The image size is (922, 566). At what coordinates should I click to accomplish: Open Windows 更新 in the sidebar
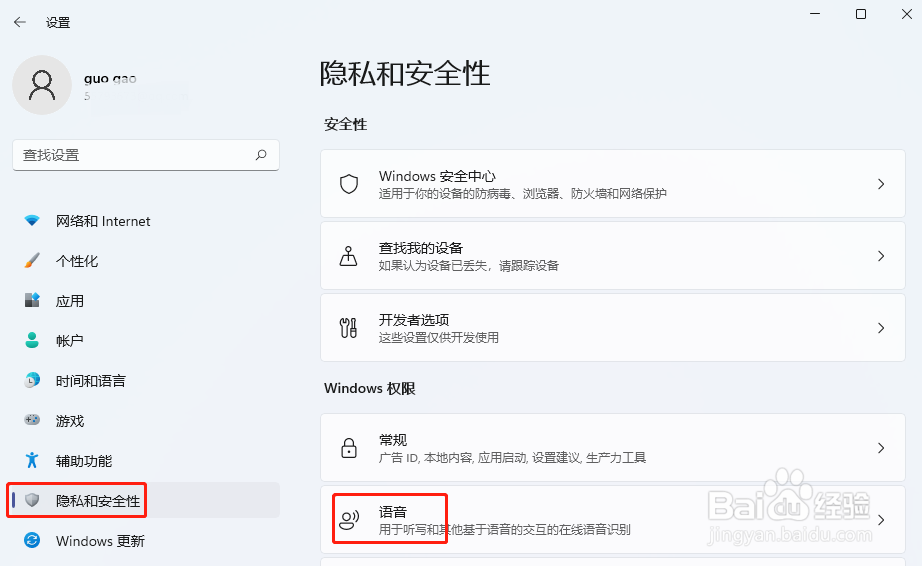(x=100, y=541)
